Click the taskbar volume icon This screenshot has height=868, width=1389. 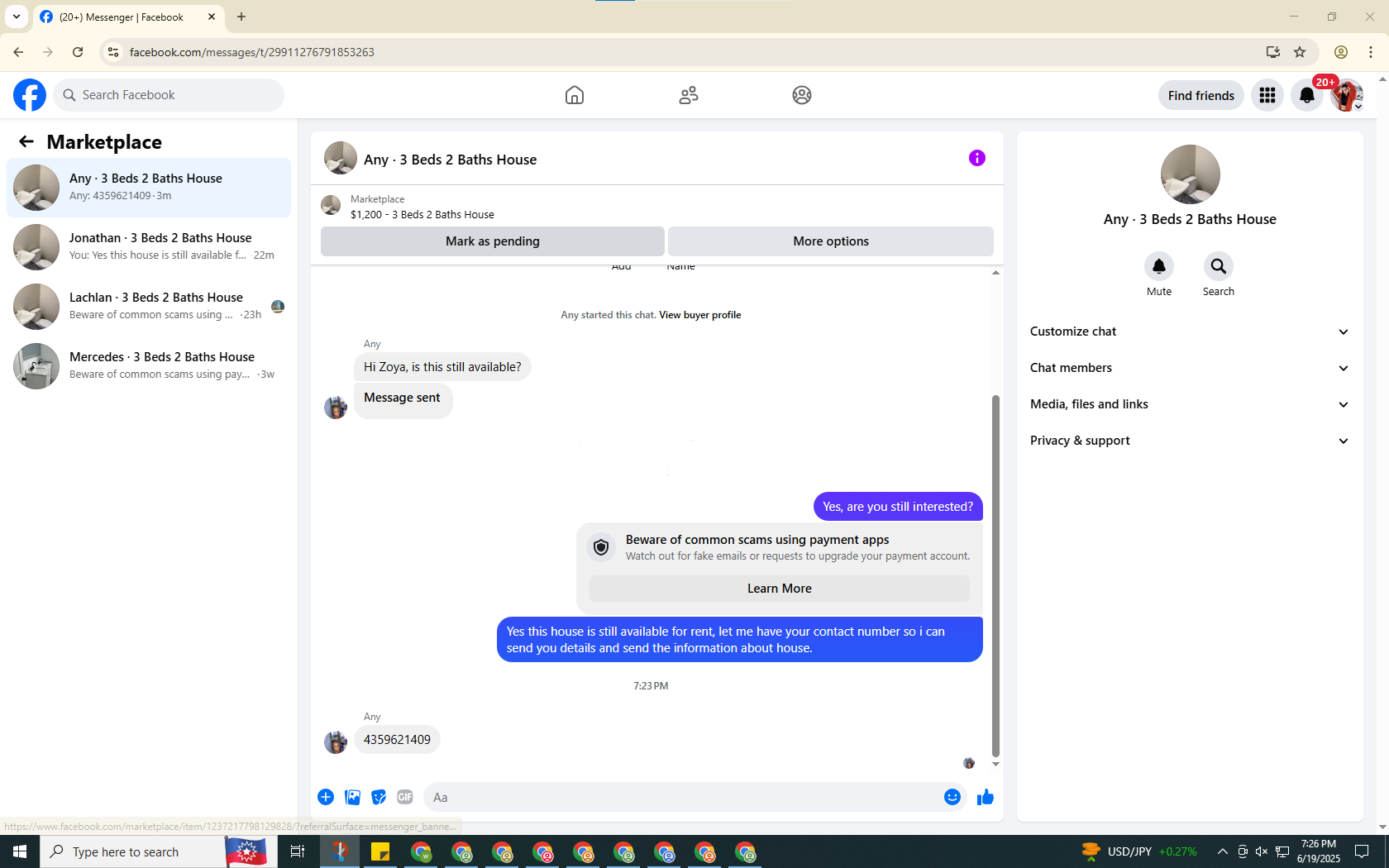click(1262, 851)
